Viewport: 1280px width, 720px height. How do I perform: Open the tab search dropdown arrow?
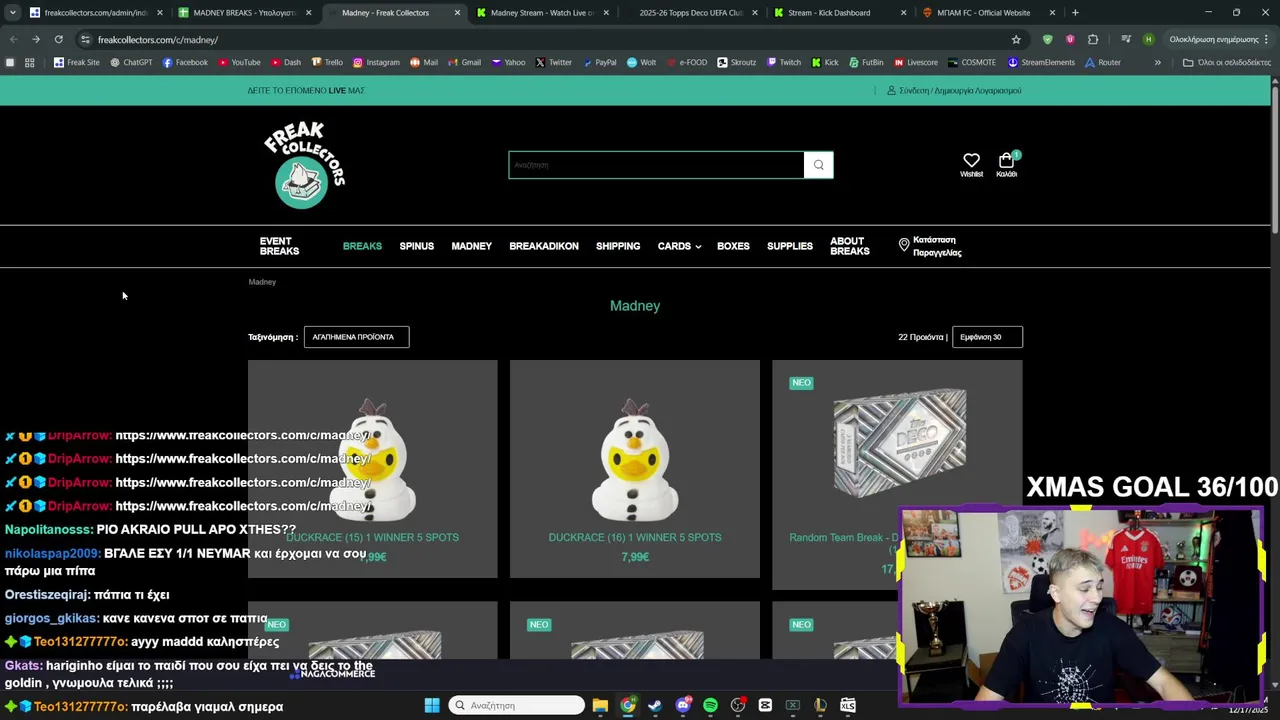click(13, 13)
